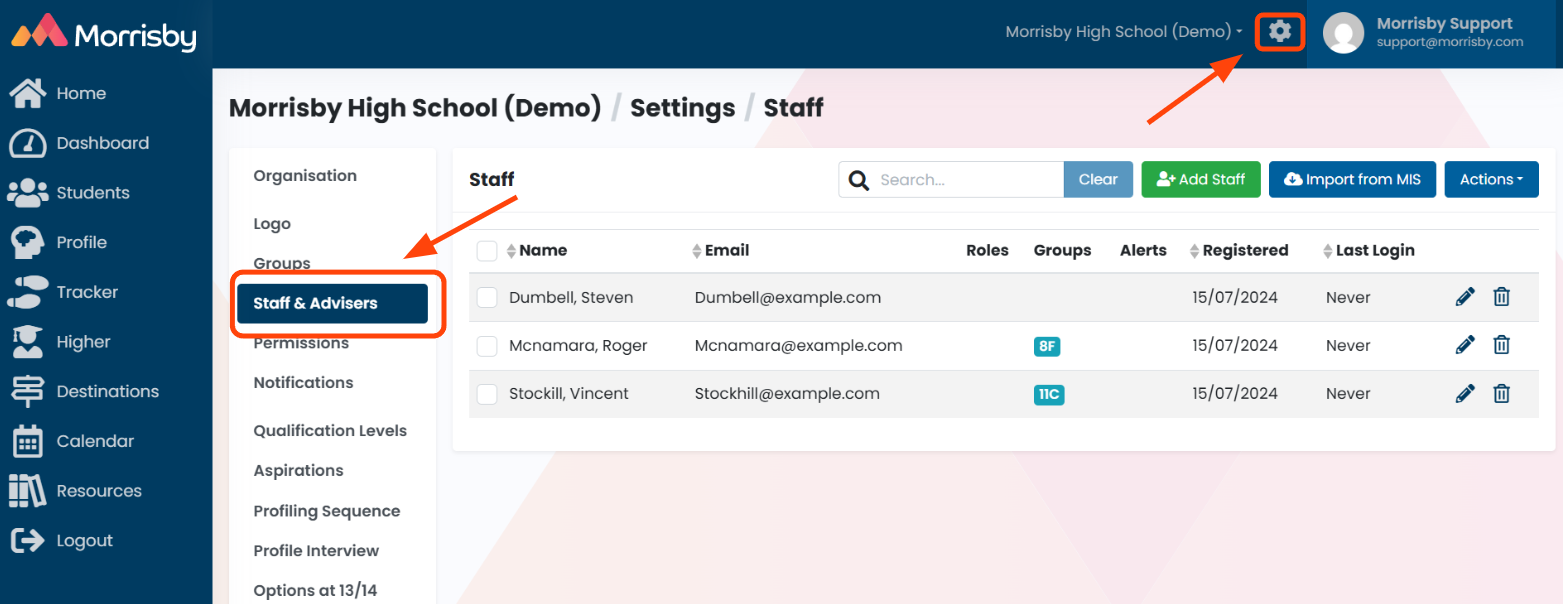
Task: Click the search magnifier icon
Action: [x=858, y=180]
